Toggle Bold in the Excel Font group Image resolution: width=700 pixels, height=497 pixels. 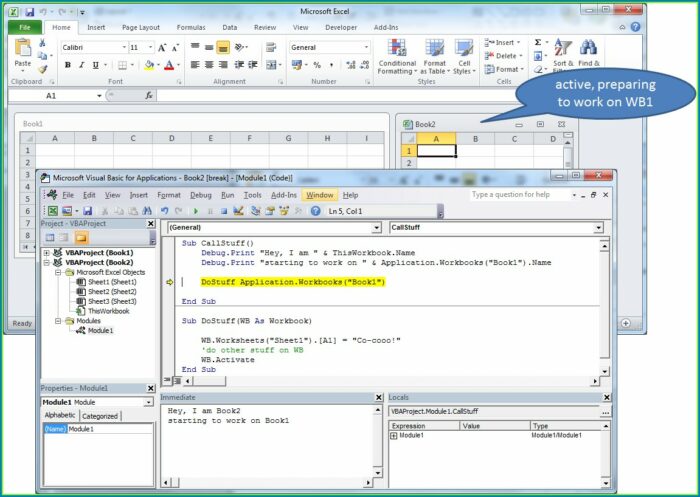coord(68,65)
